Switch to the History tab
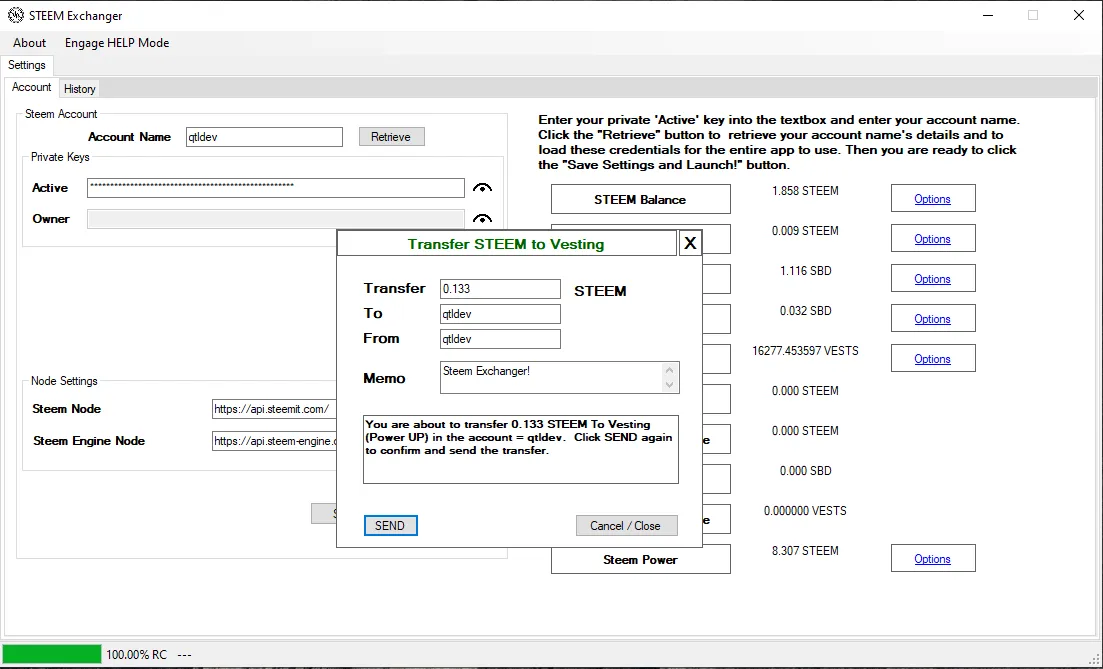Viewport: 1103px width, 669px height. 79,89
